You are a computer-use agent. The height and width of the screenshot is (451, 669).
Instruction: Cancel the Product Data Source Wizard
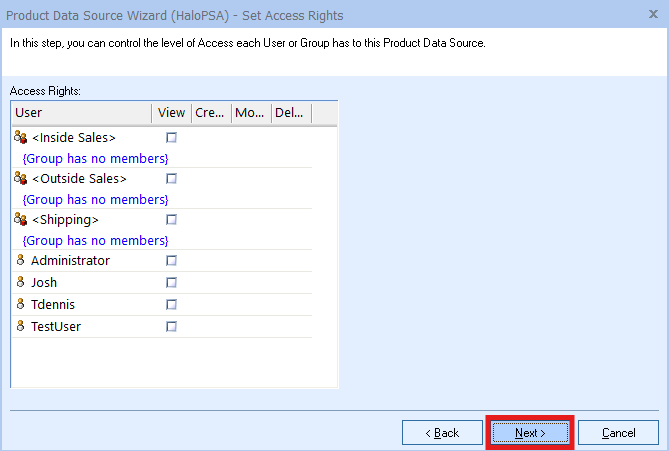(x=618, y=433)
